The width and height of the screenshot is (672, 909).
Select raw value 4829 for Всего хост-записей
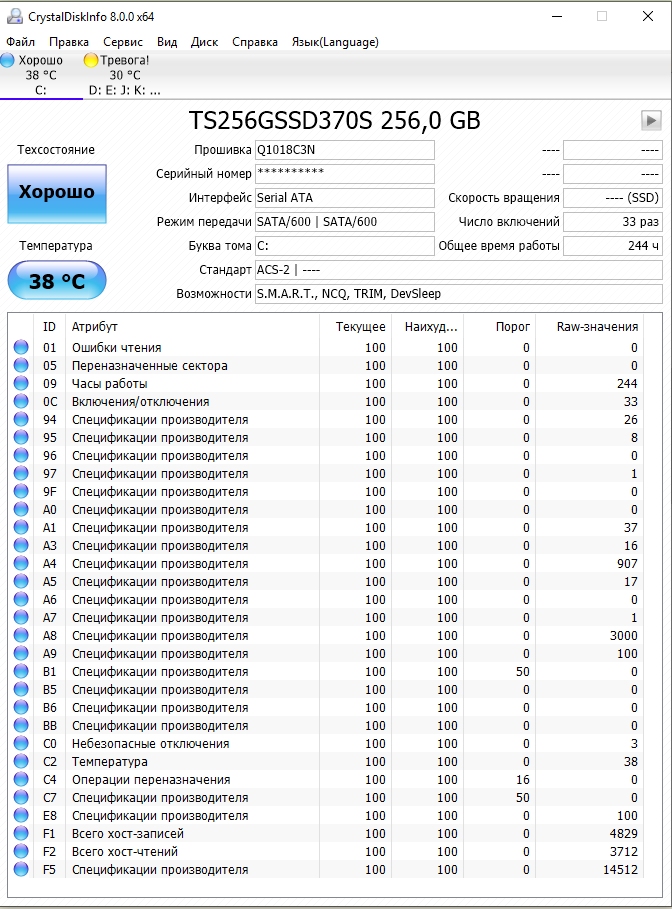(623, 834)
